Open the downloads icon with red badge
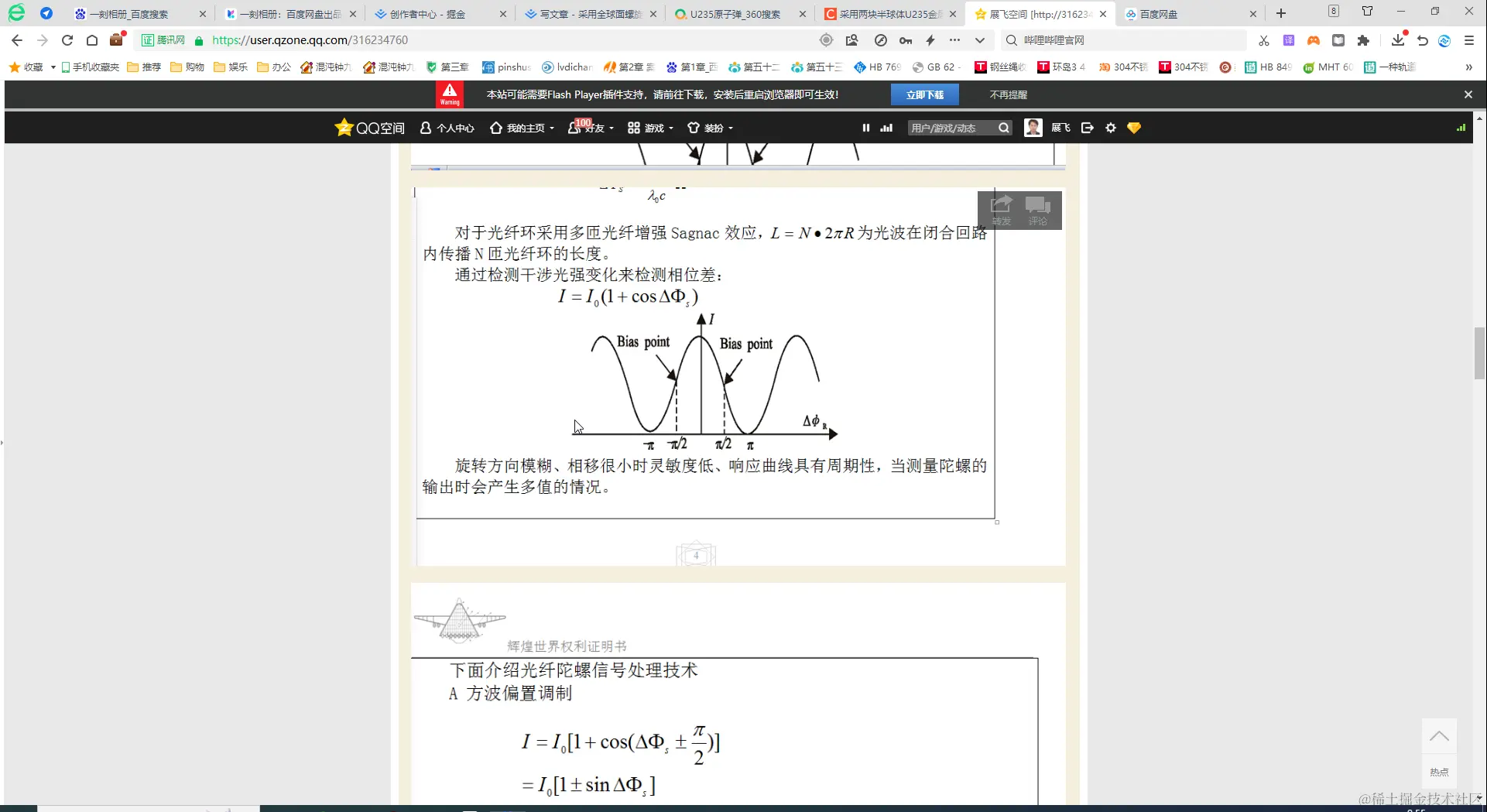The image size is (1487, 812). click(1398, 39)
